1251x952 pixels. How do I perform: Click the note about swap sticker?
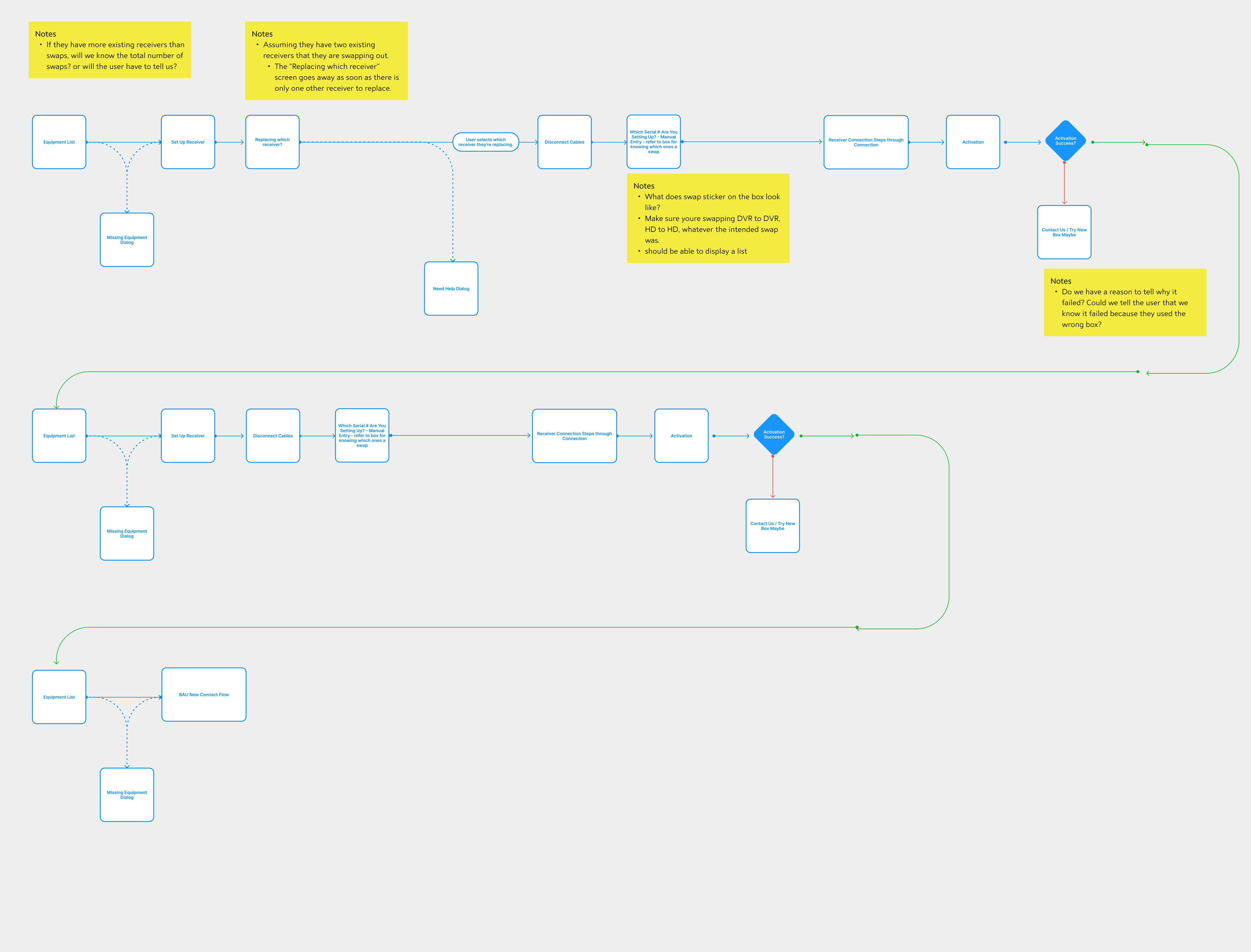point(708,218)
